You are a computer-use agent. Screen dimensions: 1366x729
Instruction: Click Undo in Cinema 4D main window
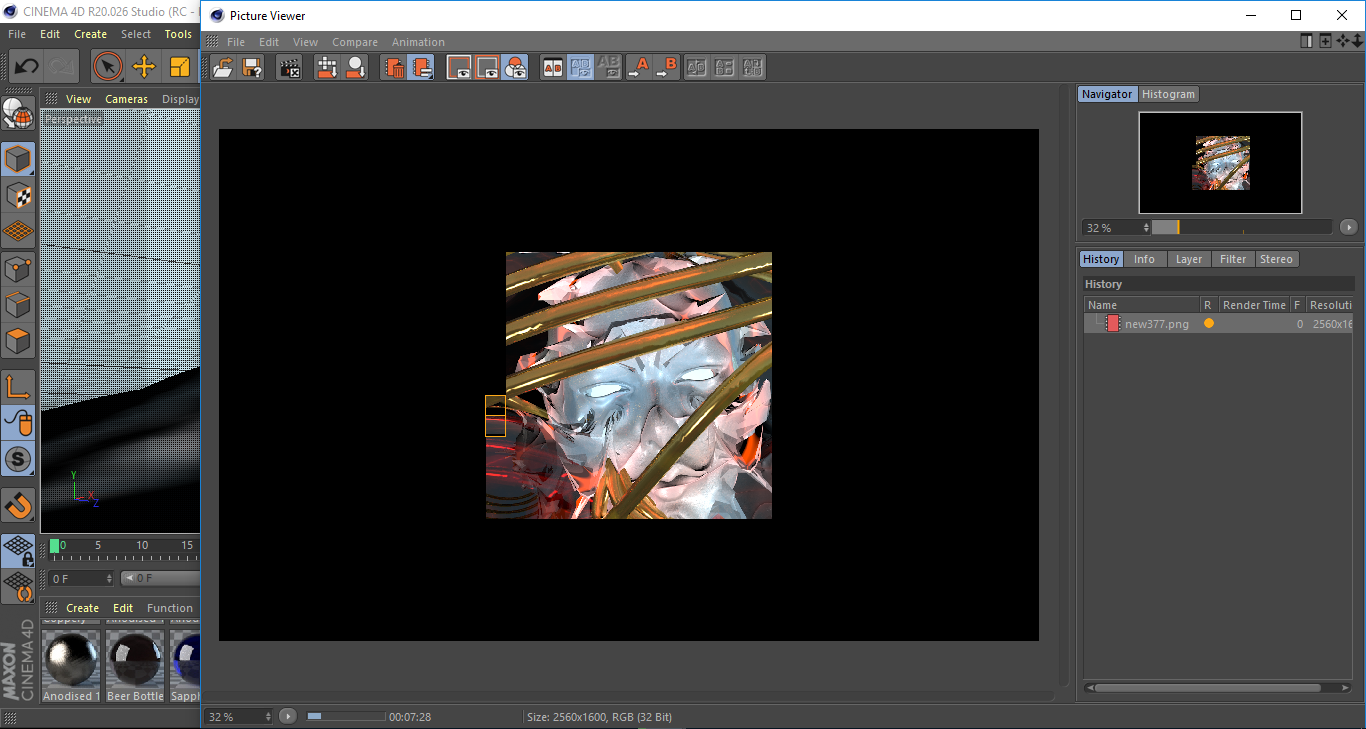[x=26, y=67]
